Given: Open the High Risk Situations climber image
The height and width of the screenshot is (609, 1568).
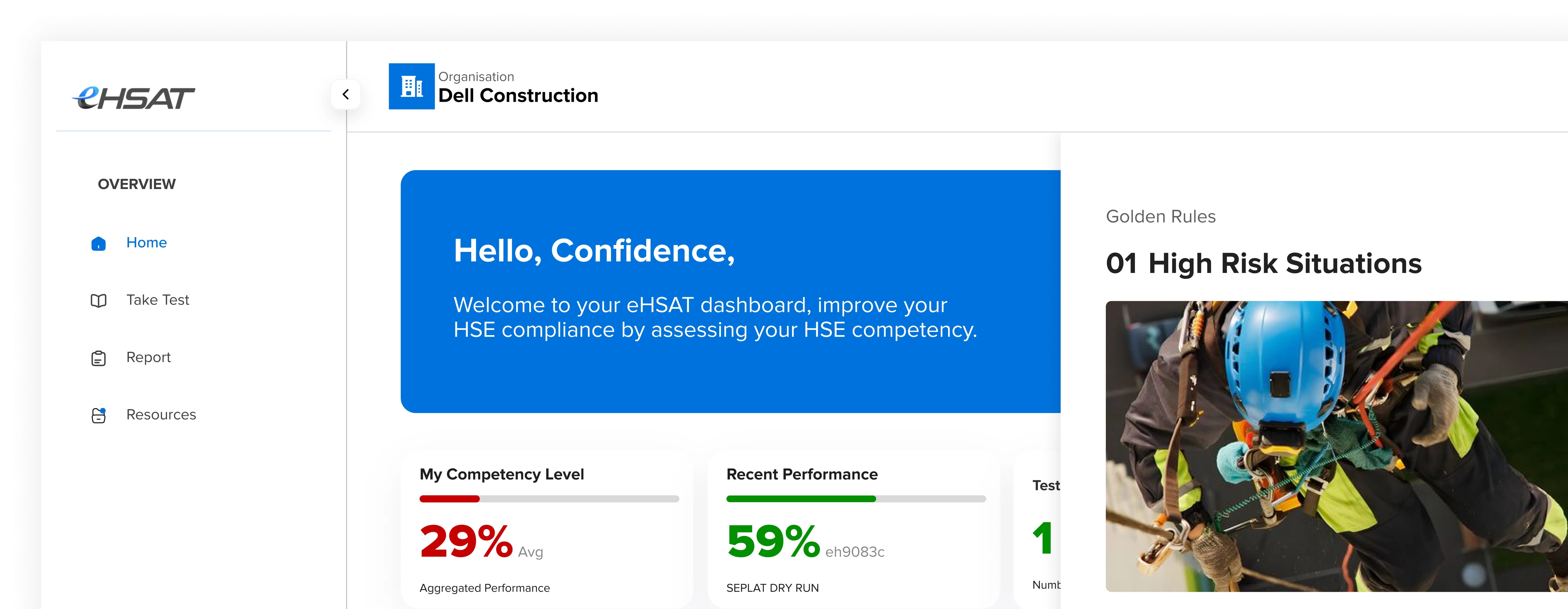Looking at the screenshot, I should (1337, 446).
